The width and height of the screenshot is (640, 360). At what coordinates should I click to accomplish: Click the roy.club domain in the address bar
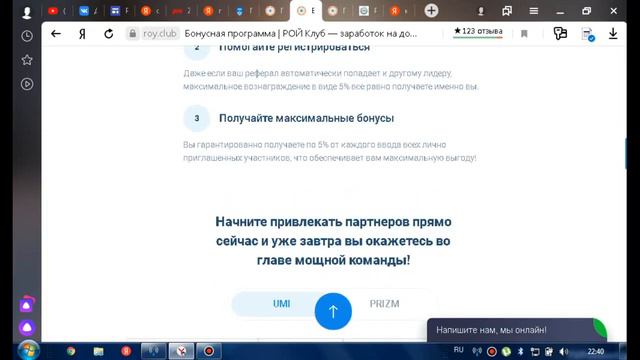[160, 33]
